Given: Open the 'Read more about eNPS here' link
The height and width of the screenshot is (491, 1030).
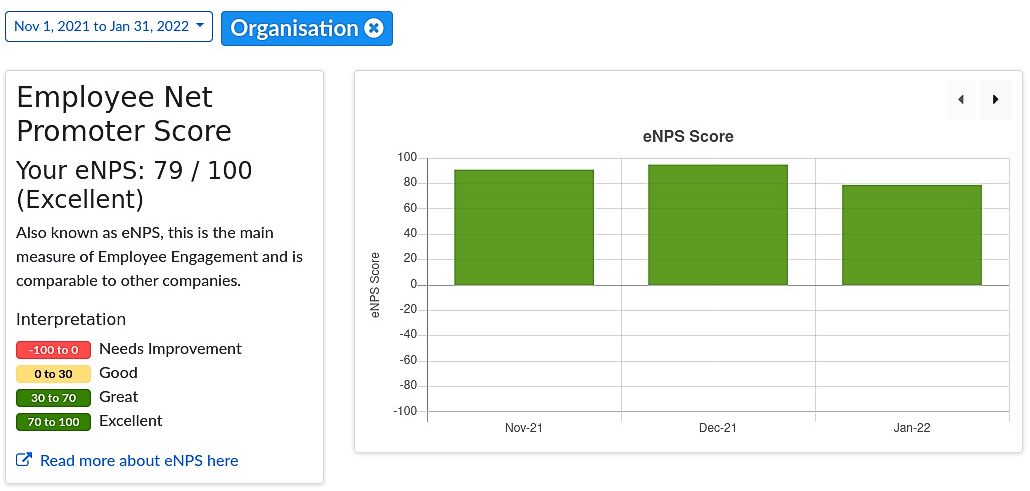Looking at the screenshot, I should pos(139,460).
